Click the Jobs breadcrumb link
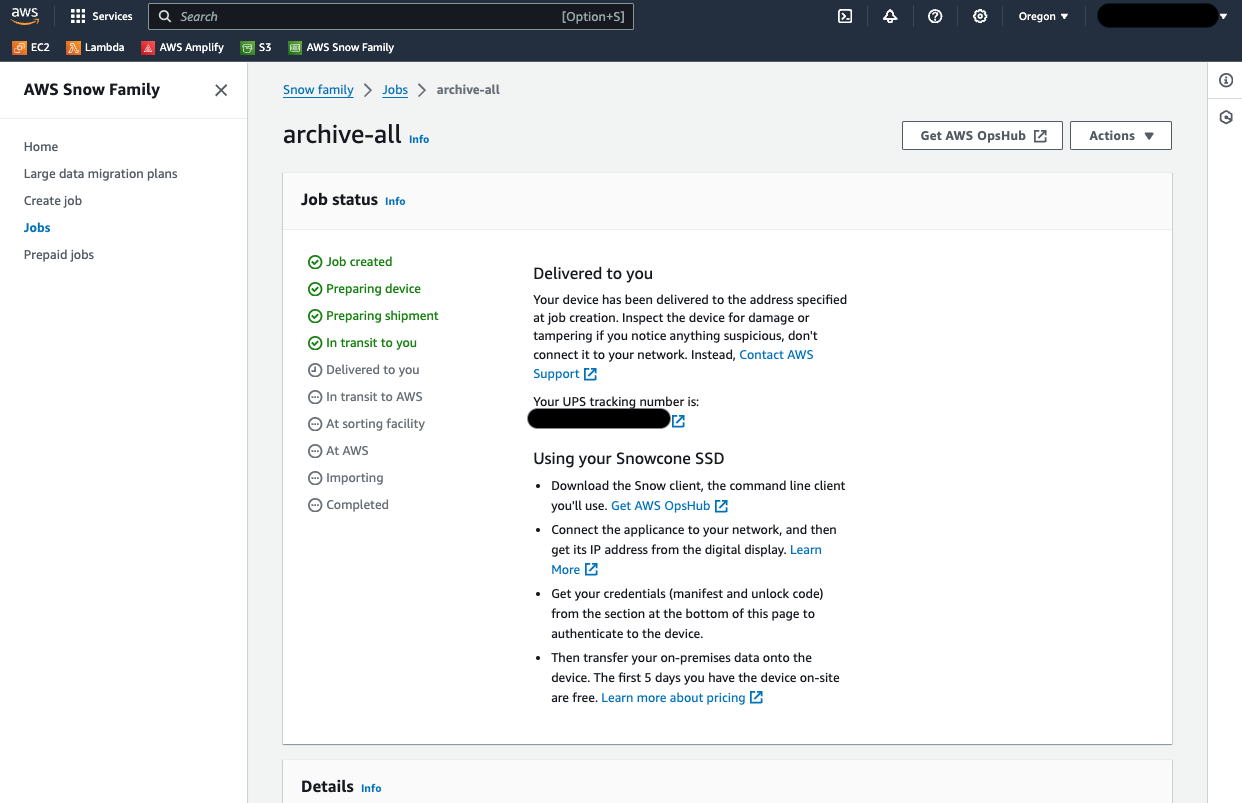The image size is (1242, 803). click(395, 90)
